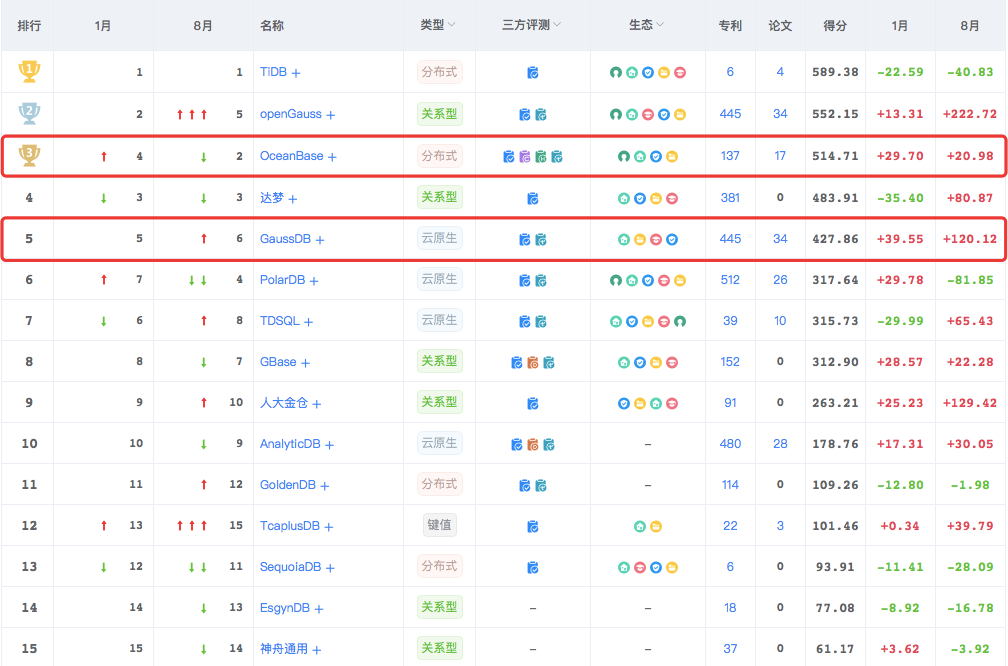Click patent count 381 for 达梦
This screenshot has width=1008, height=666.
pyautogui.click(x=730, y=198)
